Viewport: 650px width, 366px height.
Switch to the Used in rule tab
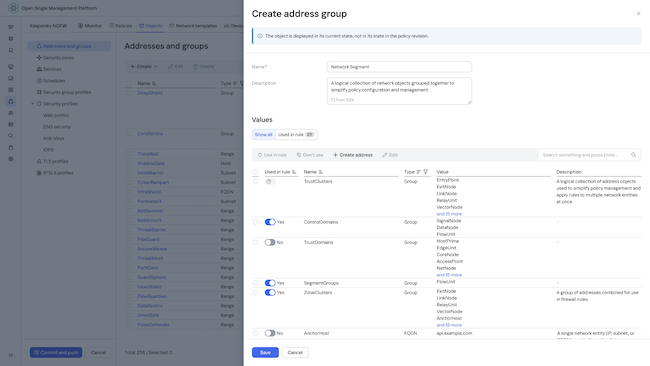[296, 135]
